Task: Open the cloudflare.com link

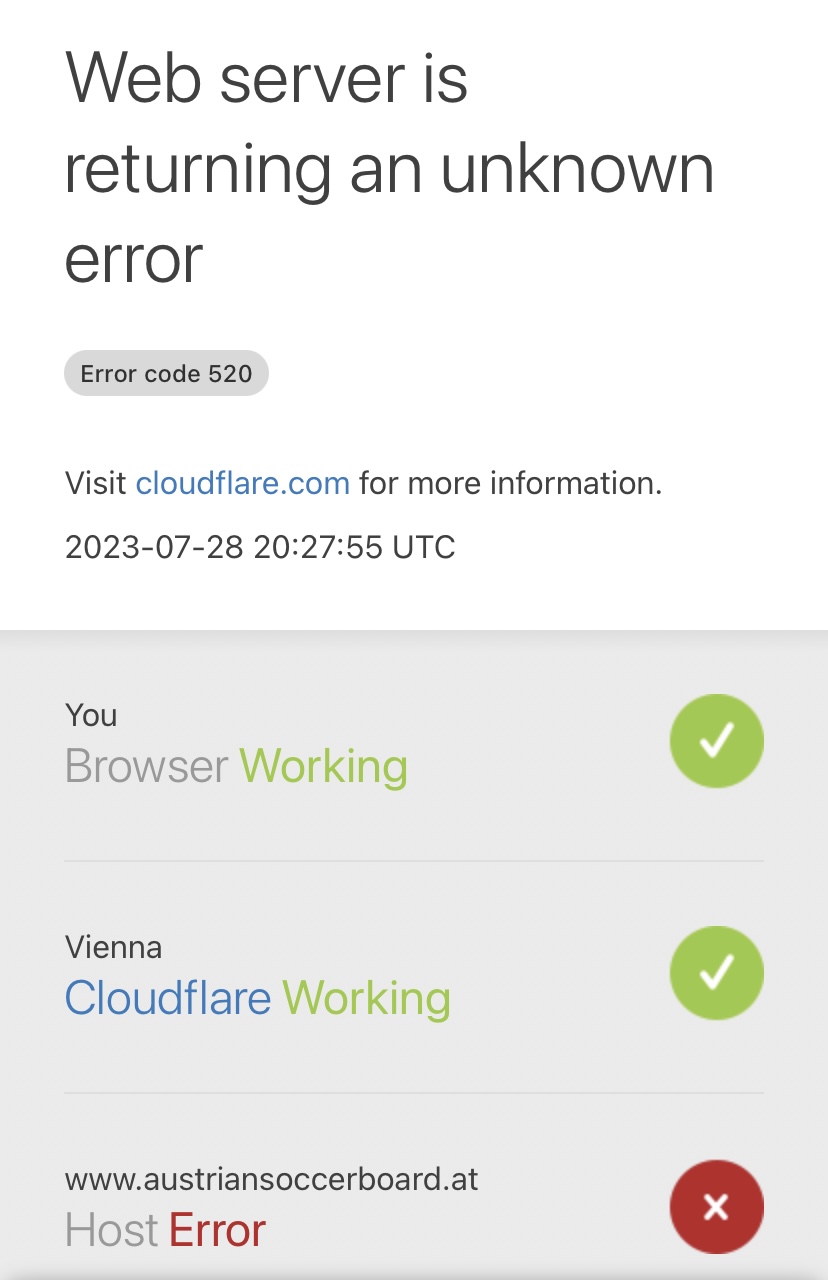Action: [243, 484]
